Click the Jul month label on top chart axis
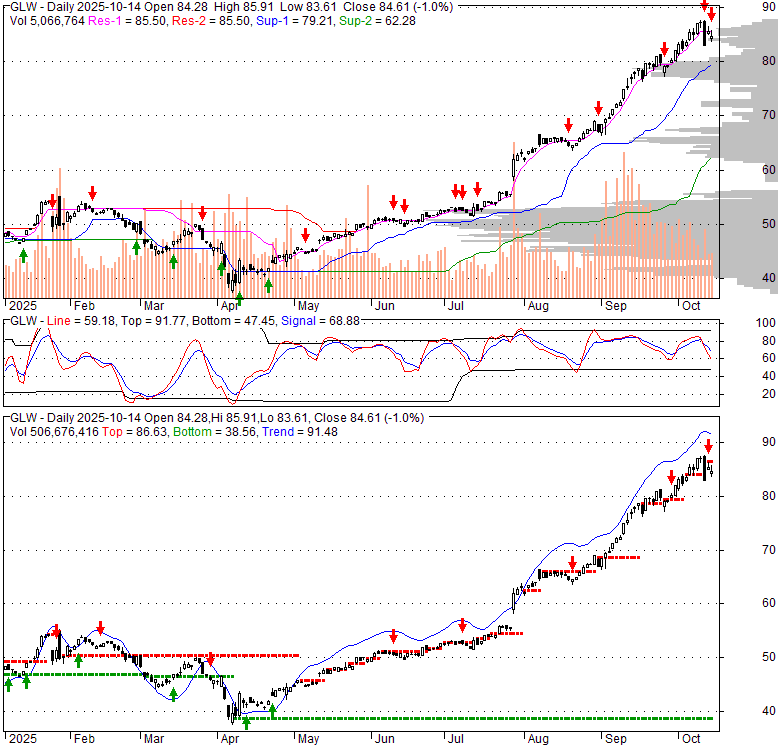Viewport: 780px width, 745px height. click(454, 306)
